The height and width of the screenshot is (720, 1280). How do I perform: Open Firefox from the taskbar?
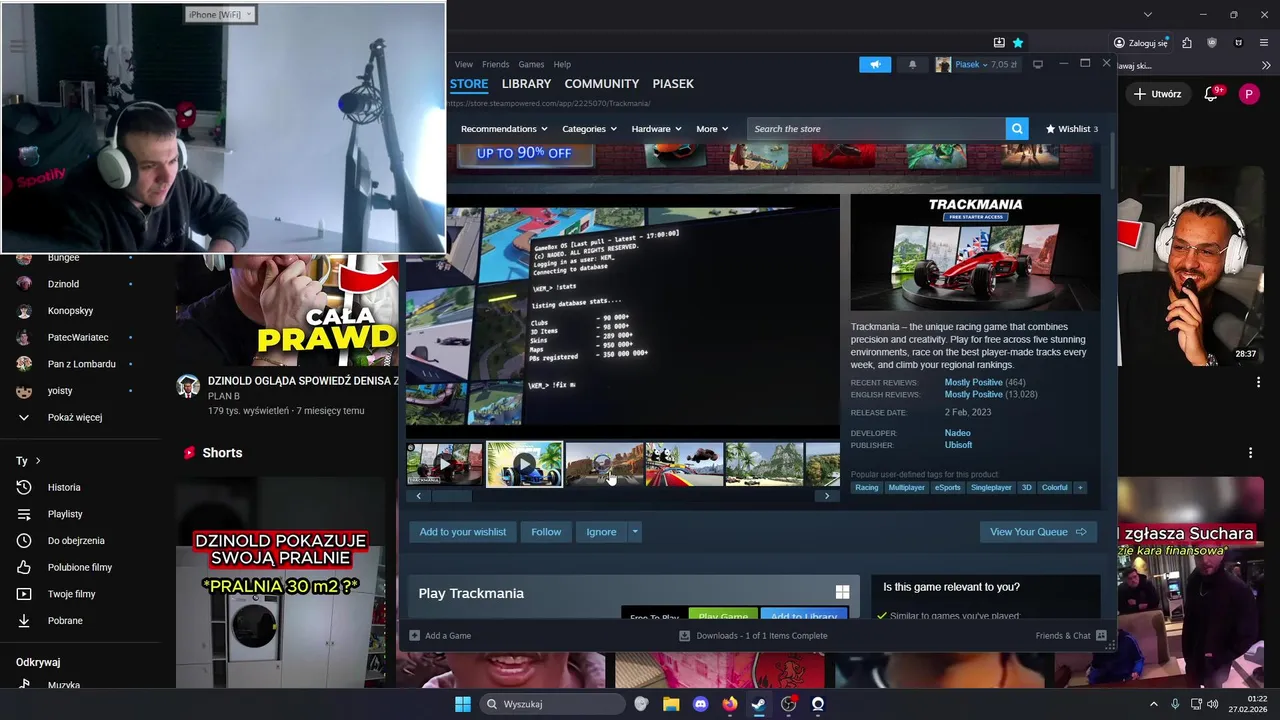click(x=730, y=704)
